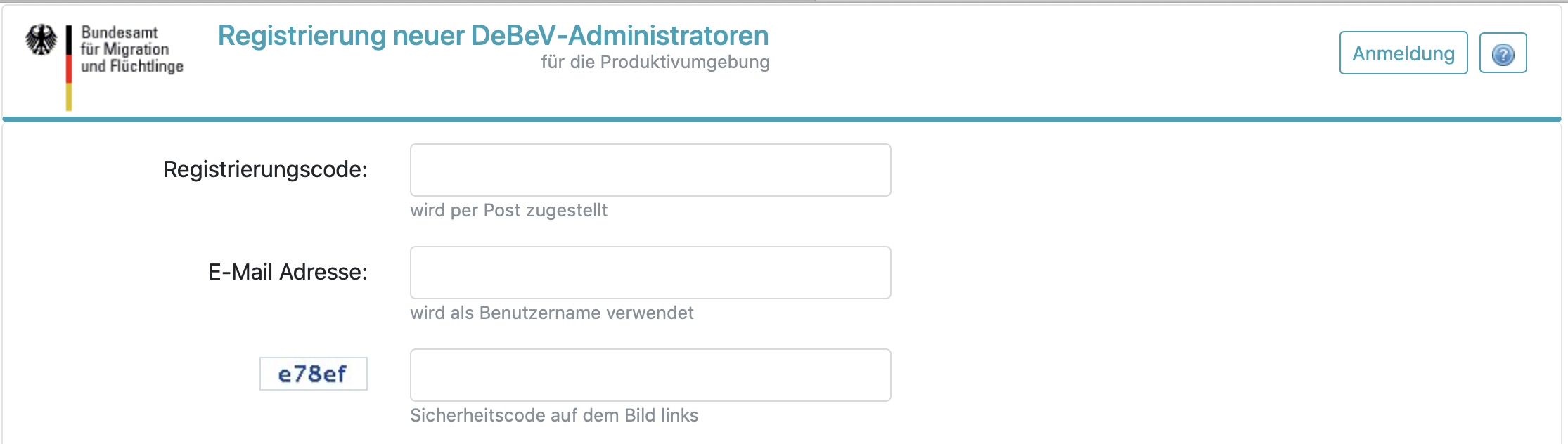Click the e78ef captcha image
This screenshot has height=444, width=1568.
[x=313, y=374]
